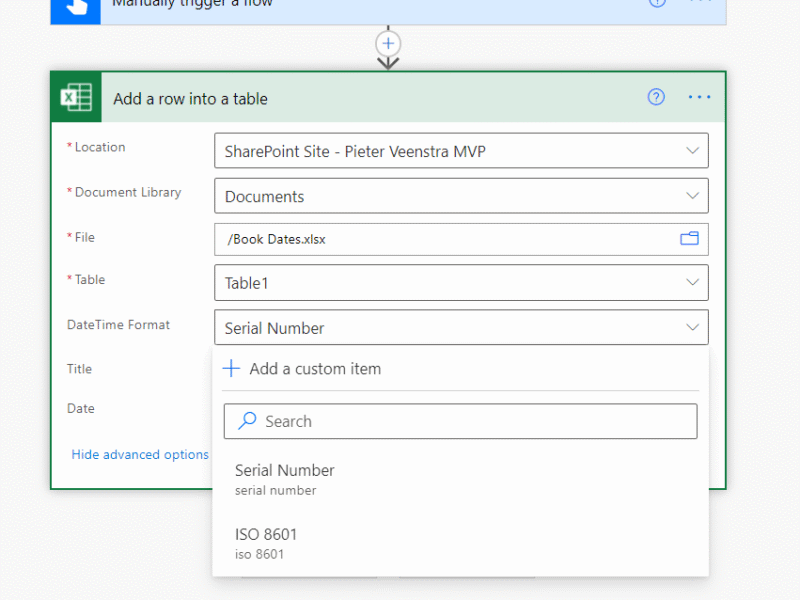
Task: Click the Search field in dropdown
Action: [x=460, y=421]
